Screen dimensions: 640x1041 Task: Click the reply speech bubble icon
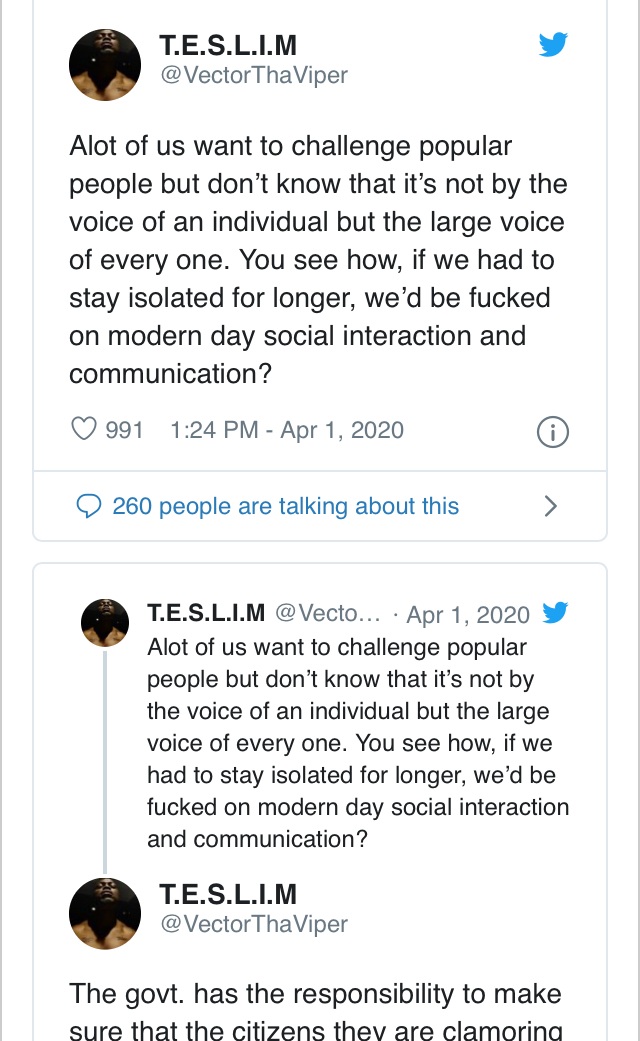[x=89, y=506]
